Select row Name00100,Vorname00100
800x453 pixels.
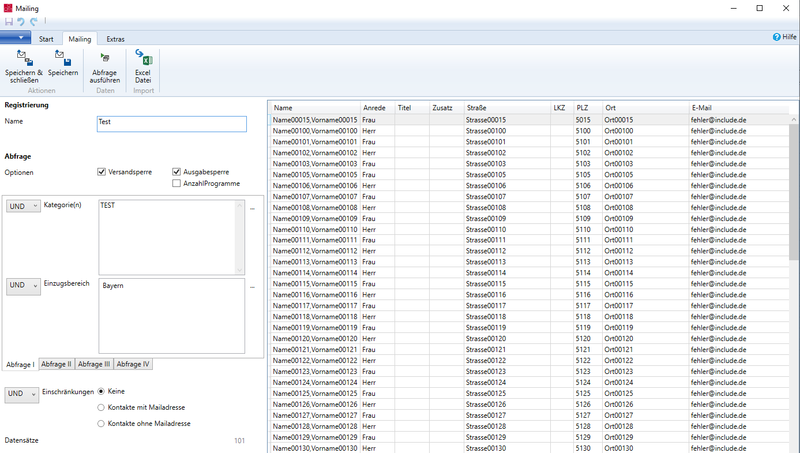pos(529,131)
